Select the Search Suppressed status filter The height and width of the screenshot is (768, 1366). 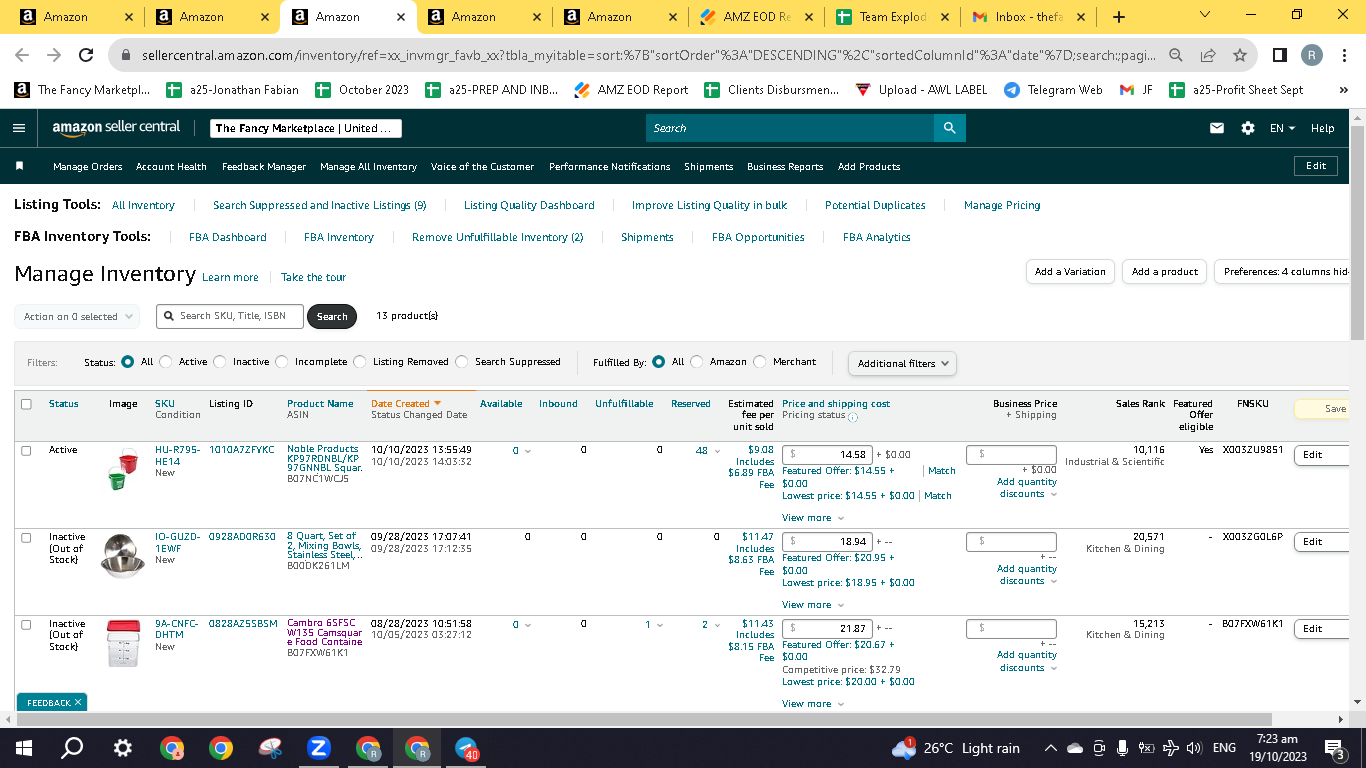pos(462,362)
